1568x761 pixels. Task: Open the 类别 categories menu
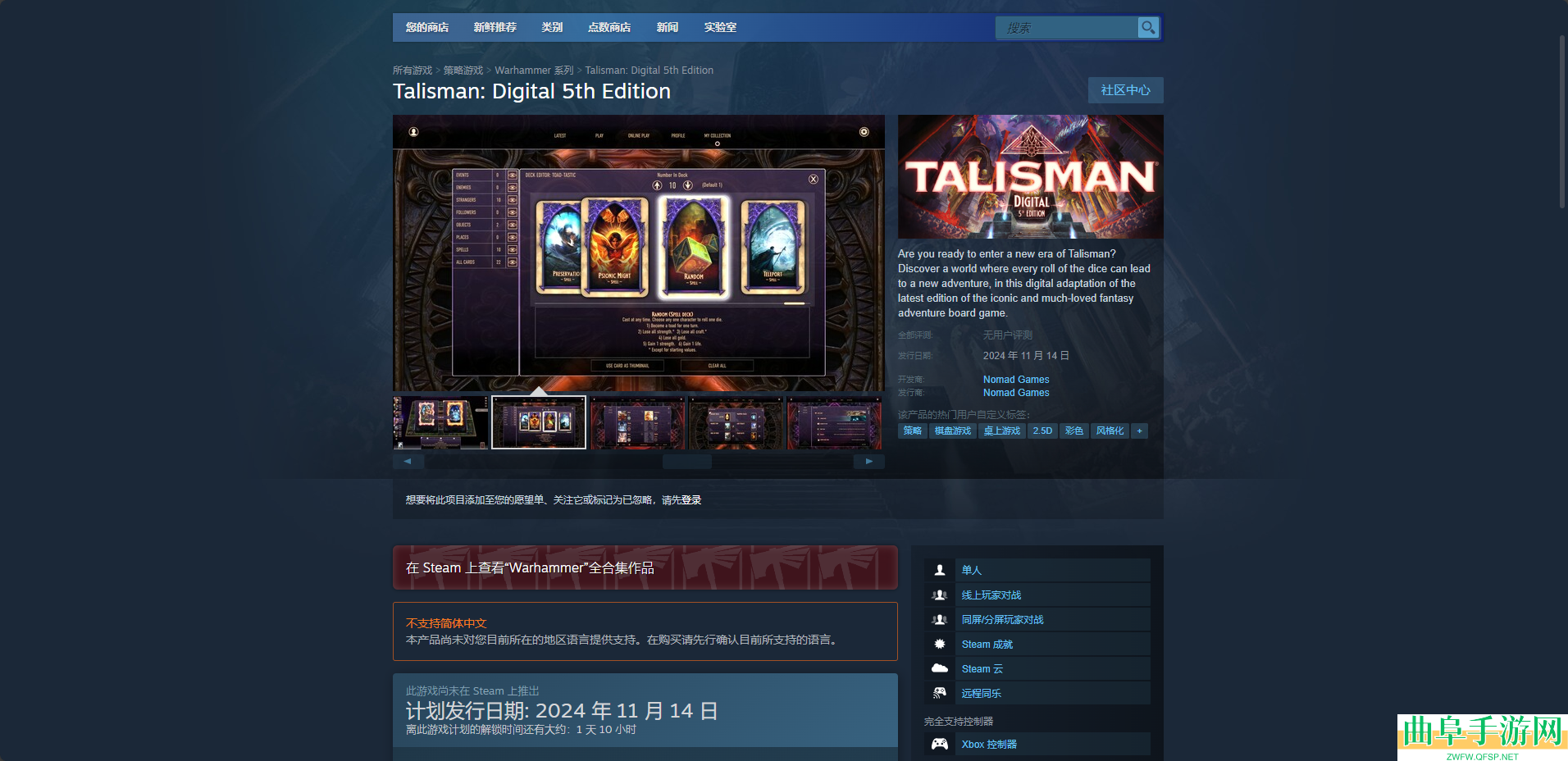(x=552, y=27)
